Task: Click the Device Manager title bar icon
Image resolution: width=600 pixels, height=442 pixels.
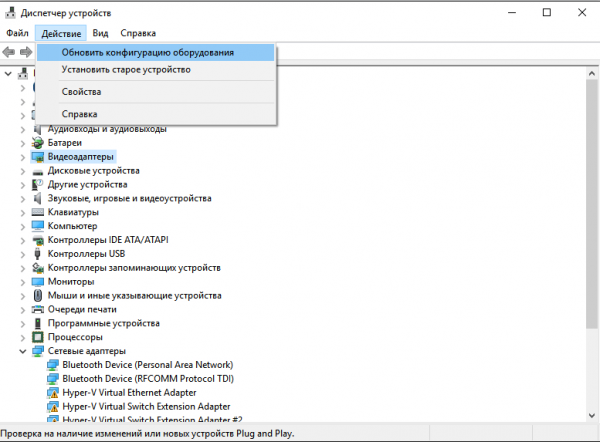Action: click(10, 13)
